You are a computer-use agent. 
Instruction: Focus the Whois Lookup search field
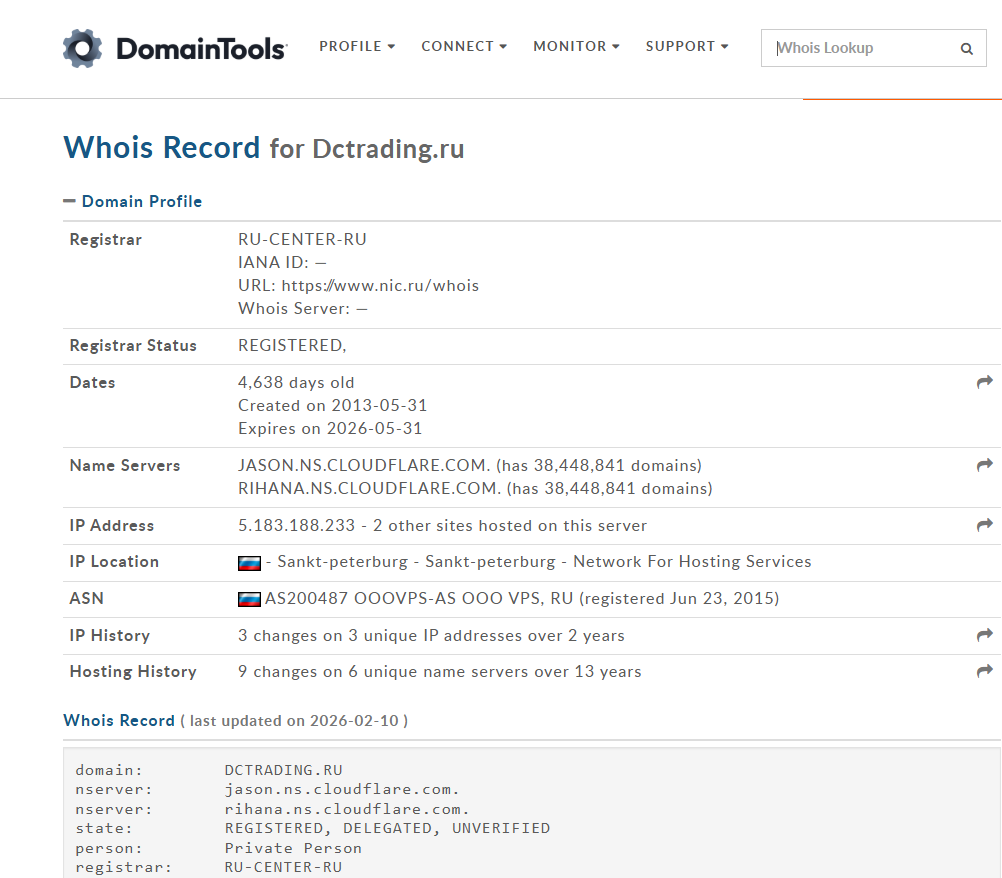pyautogui.click(x=860, y=48)
